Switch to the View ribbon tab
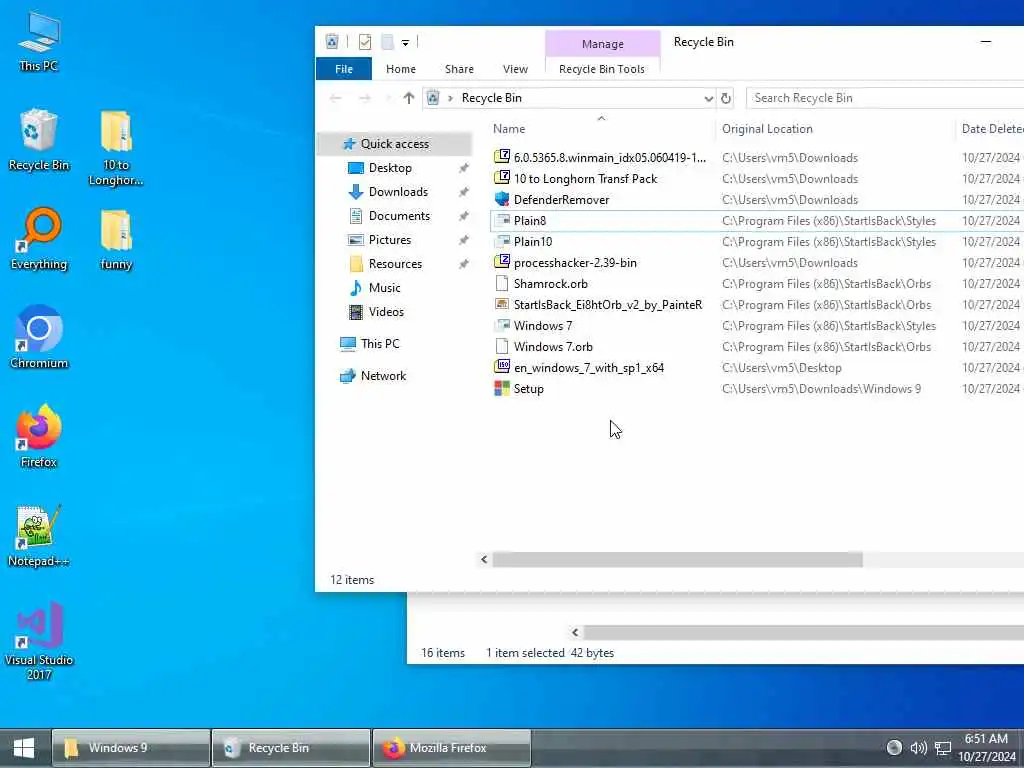Image resolution: width=1024 pixels, height=768 pixels. click(x=515, y=69)
